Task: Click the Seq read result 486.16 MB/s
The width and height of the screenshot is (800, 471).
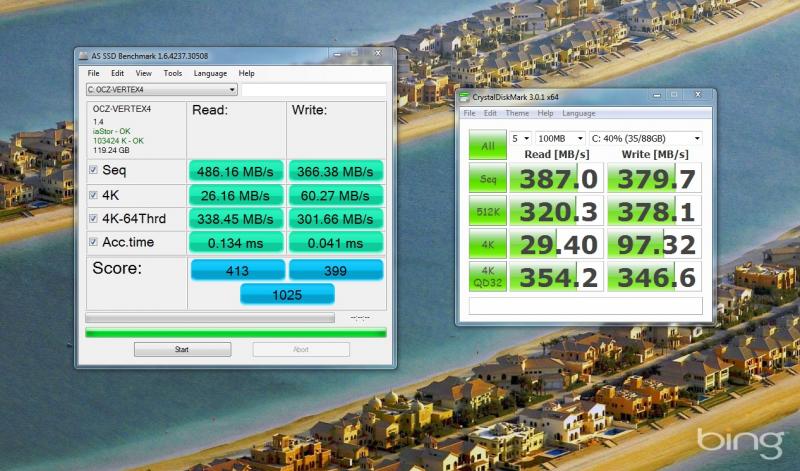Action: pyautogui.click(x=235, y=171)
